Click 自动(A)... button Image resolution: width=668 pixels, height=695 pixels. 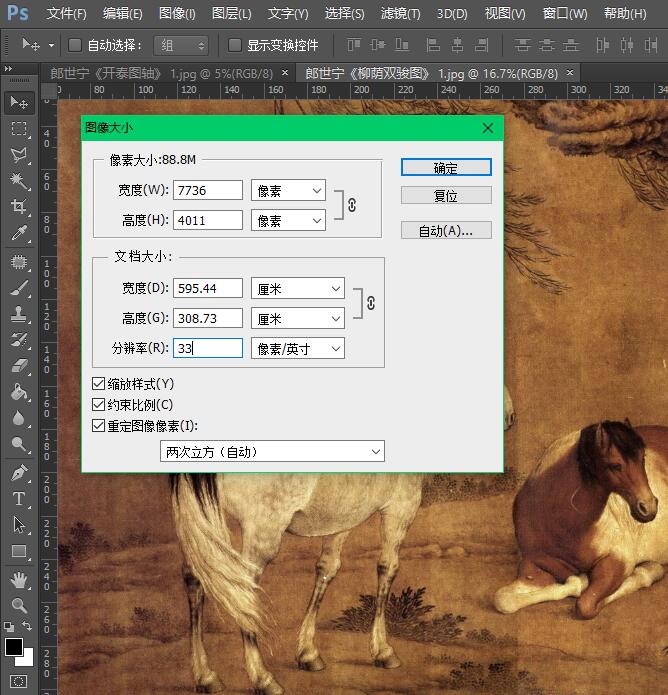(x=446, y=230)
